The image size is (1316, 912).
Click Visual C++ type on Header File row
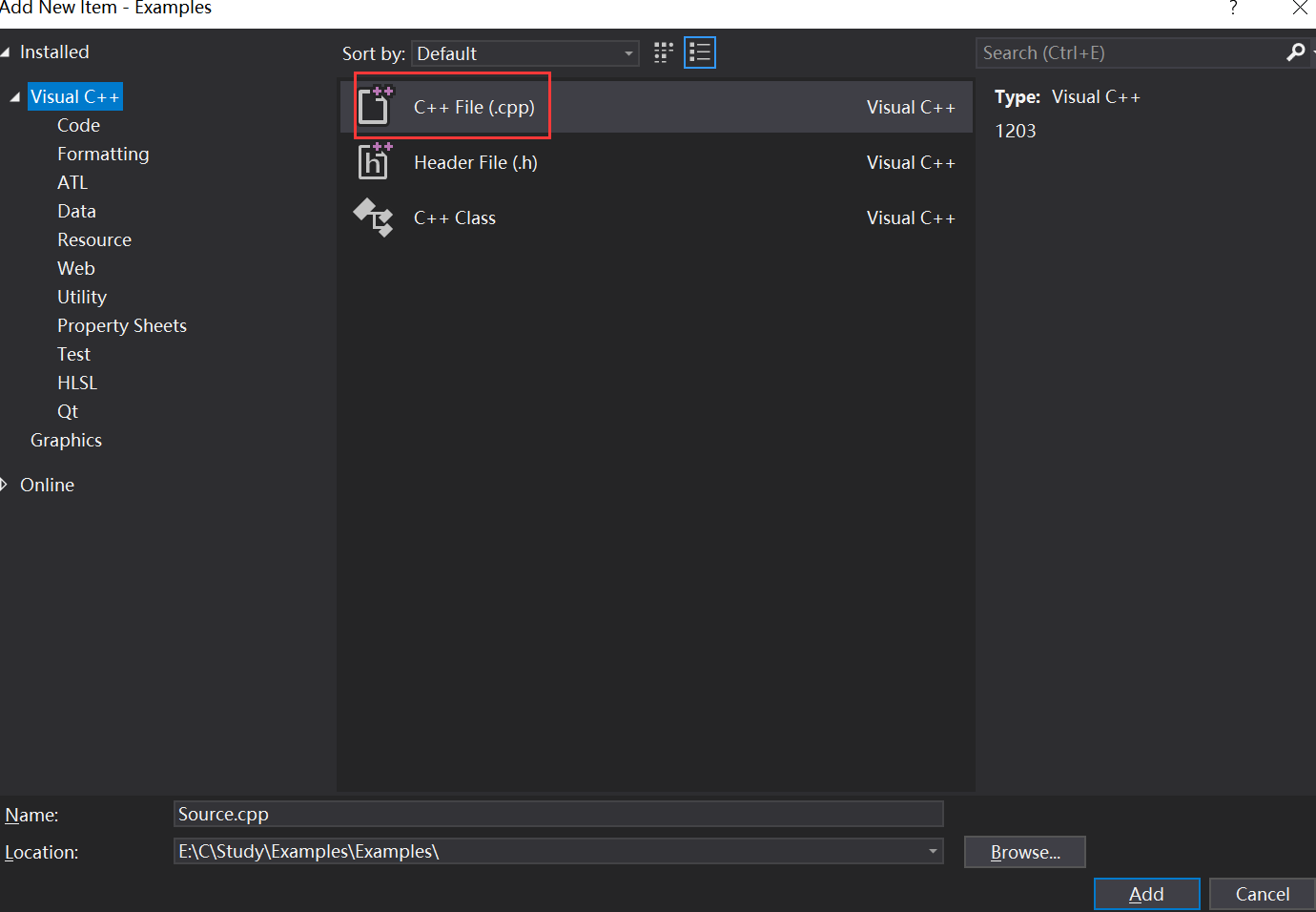(x=911, y=162)
